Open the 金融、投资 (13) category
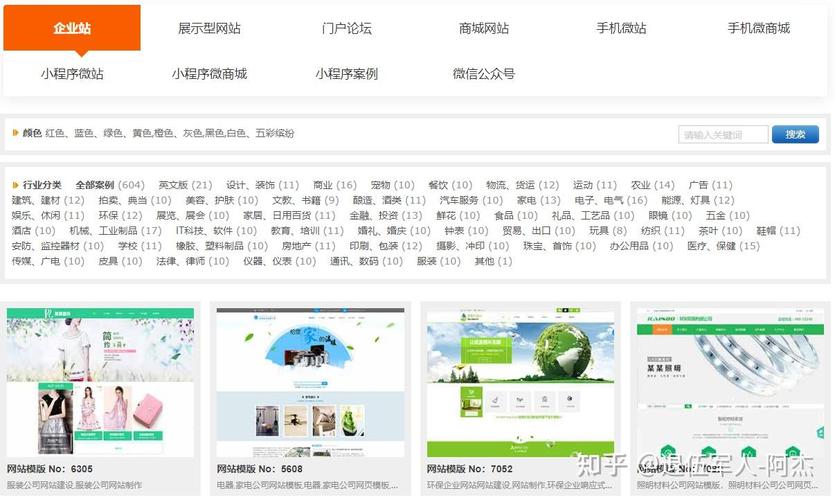Screen dimensions: 835x500 pyautogui.click(x=386, y=216)
